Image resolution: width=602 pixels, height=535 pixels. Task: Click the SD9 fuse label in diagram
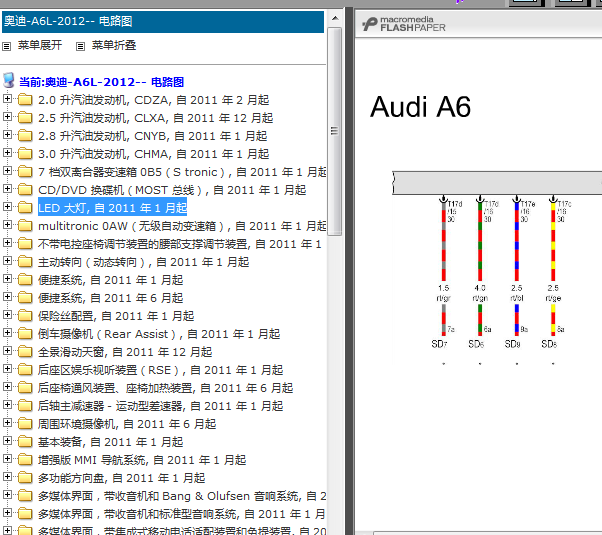pos(513,344)
